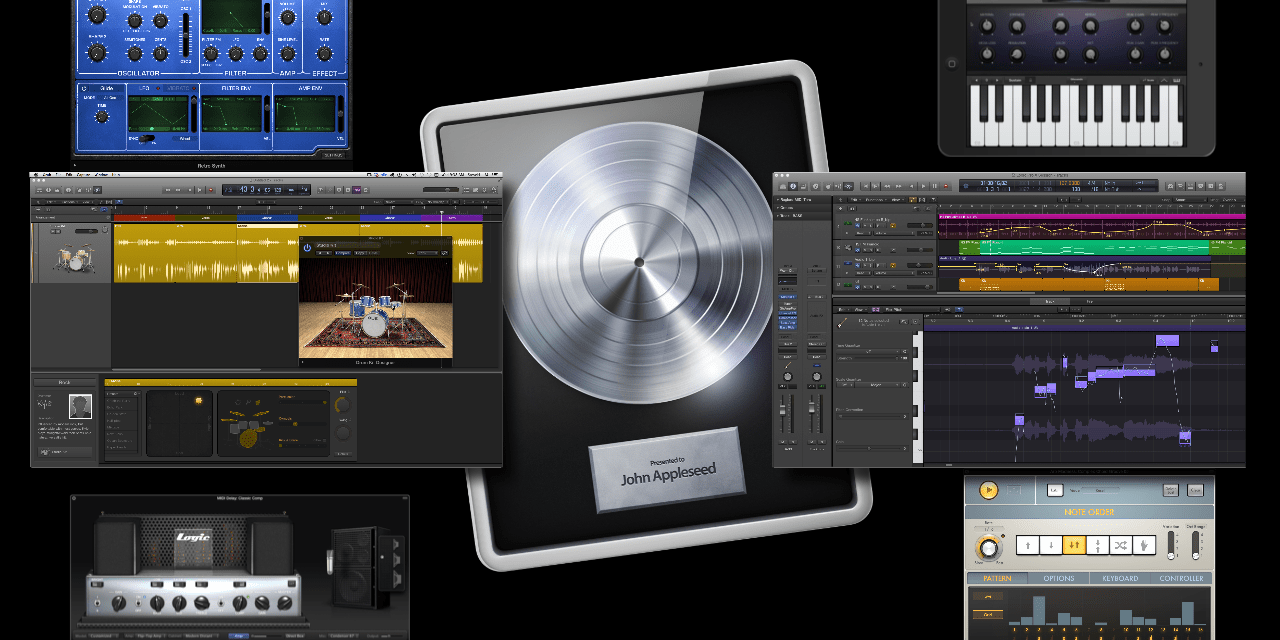Open the CONTROLLER tab in the arpeggiator
1280x640 pixels.
pos(1181,578)
